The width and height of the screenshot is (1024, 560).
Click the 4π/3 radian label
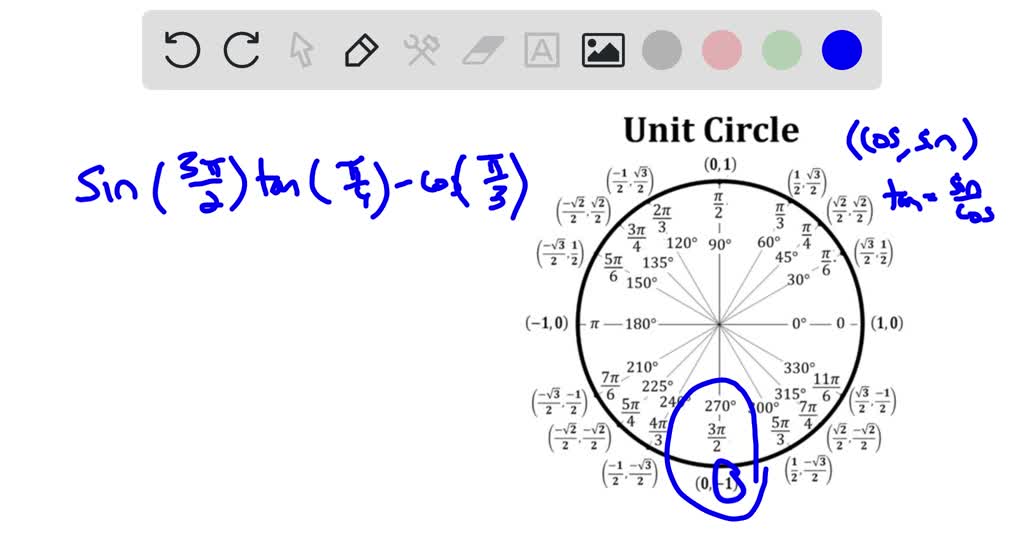click(x=657, y=432)
